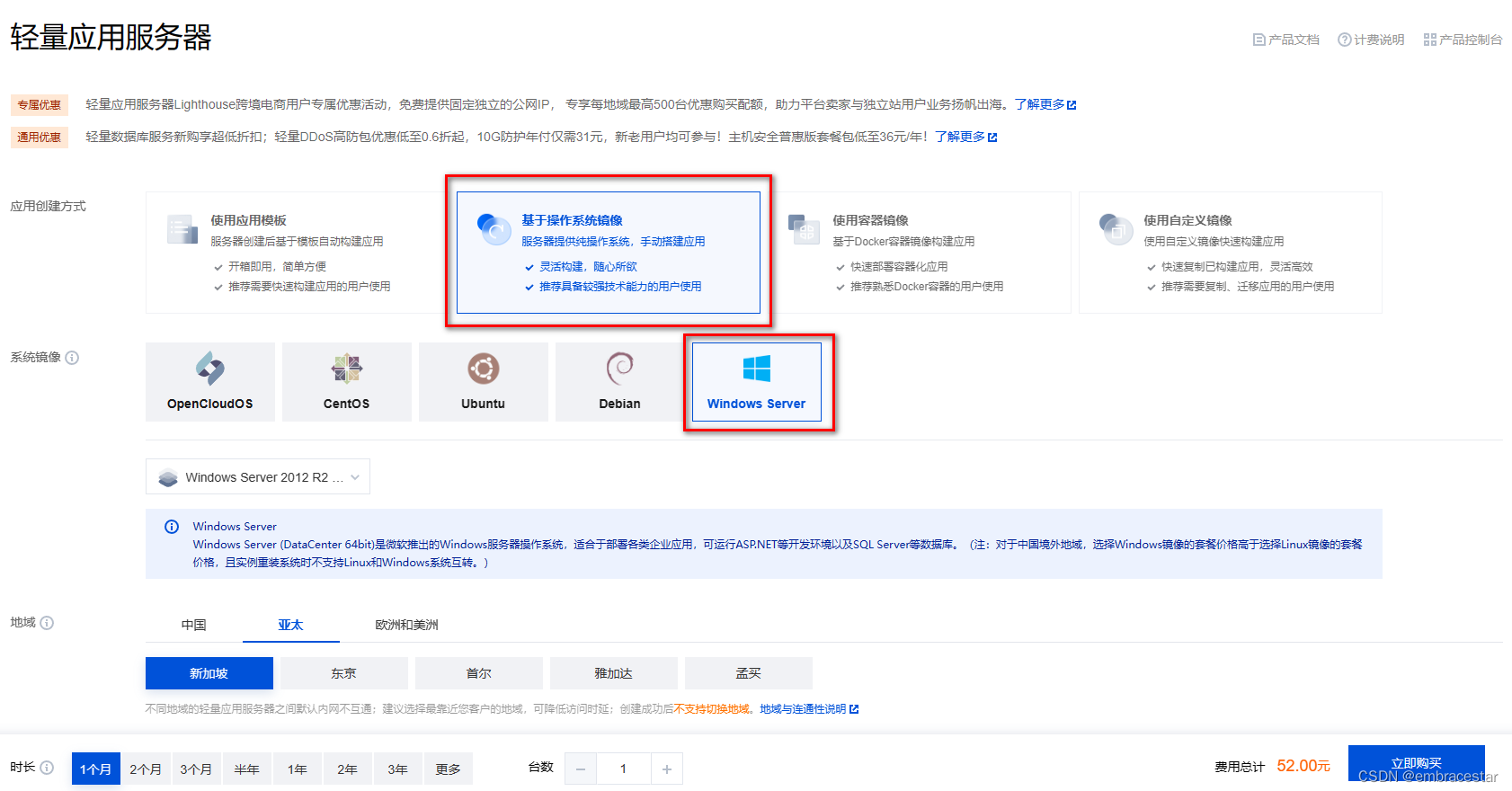The width and height of the screenshot is (1512, 791).
Task: Choose Ubuntu system image
Action: coord(484,382)
